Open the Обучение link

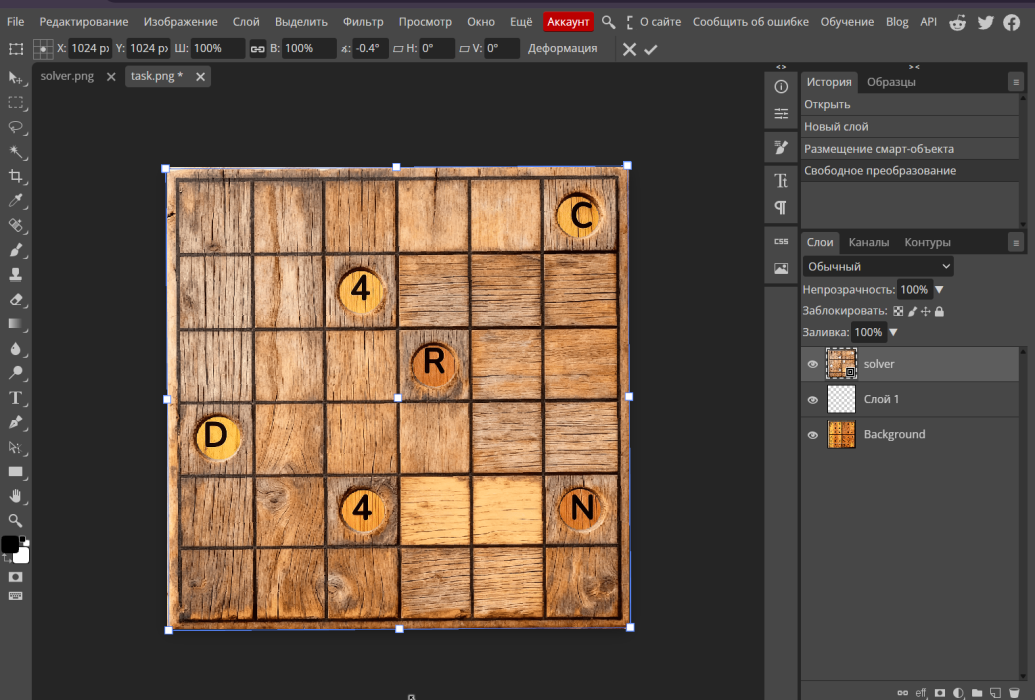click(847, 22)
